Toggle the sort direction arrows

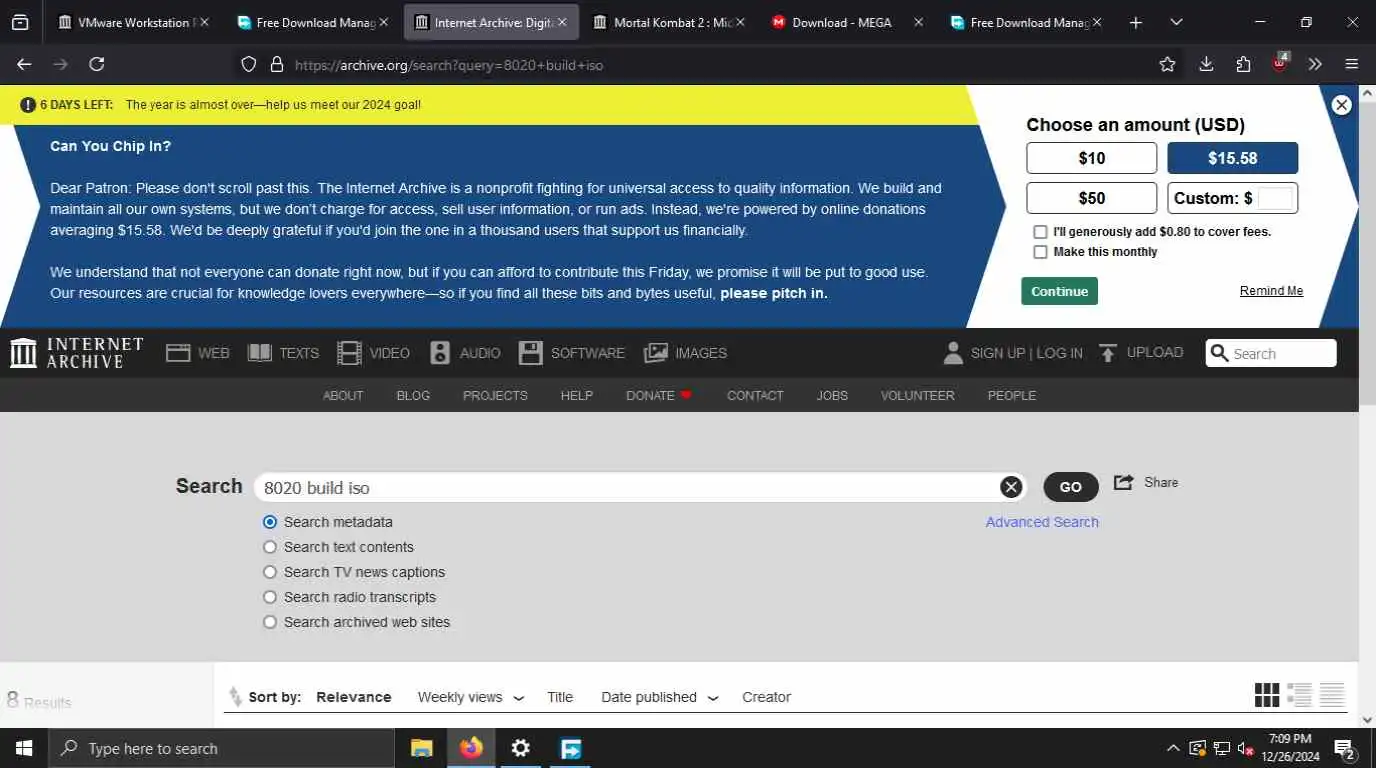pos(235,697)
